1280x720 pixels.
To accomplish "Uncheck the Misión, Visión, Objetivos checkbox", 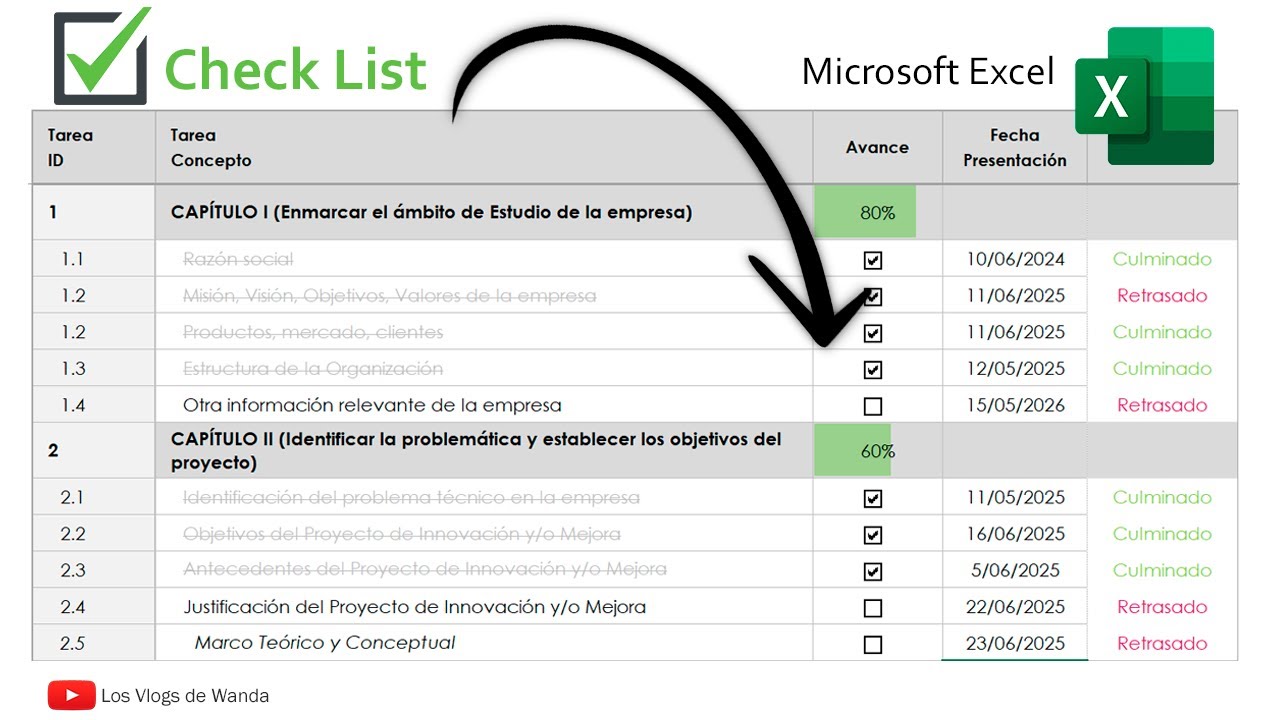I will point(873,297).
